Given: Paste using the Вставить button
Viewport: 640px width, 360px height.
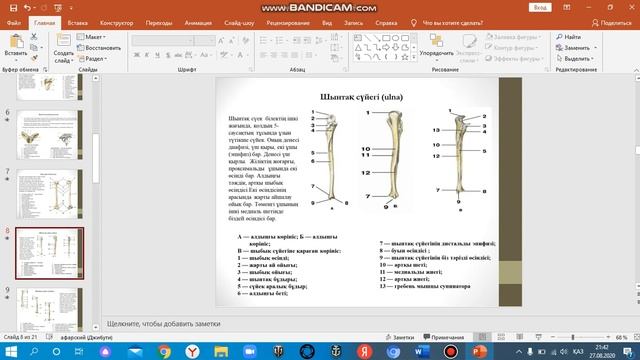Looking at the screenshot, I should pyautogui.click(x=16, y=46).
